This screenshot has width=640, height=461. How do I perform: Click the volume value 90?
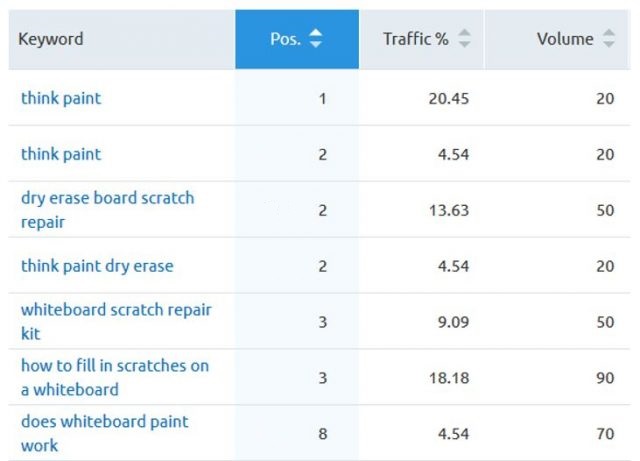tap(604, 378)
